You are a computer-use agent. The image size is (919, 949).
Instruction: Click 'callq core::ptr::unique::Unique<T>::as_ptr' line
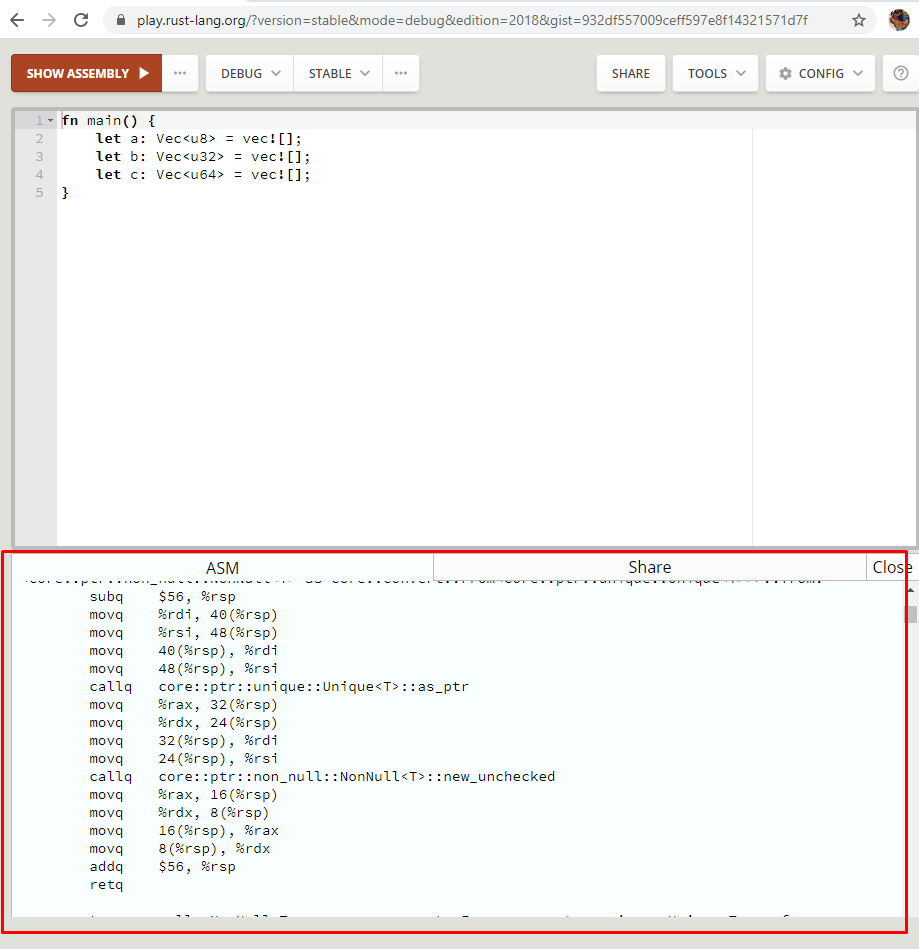(x=279, y=686)
